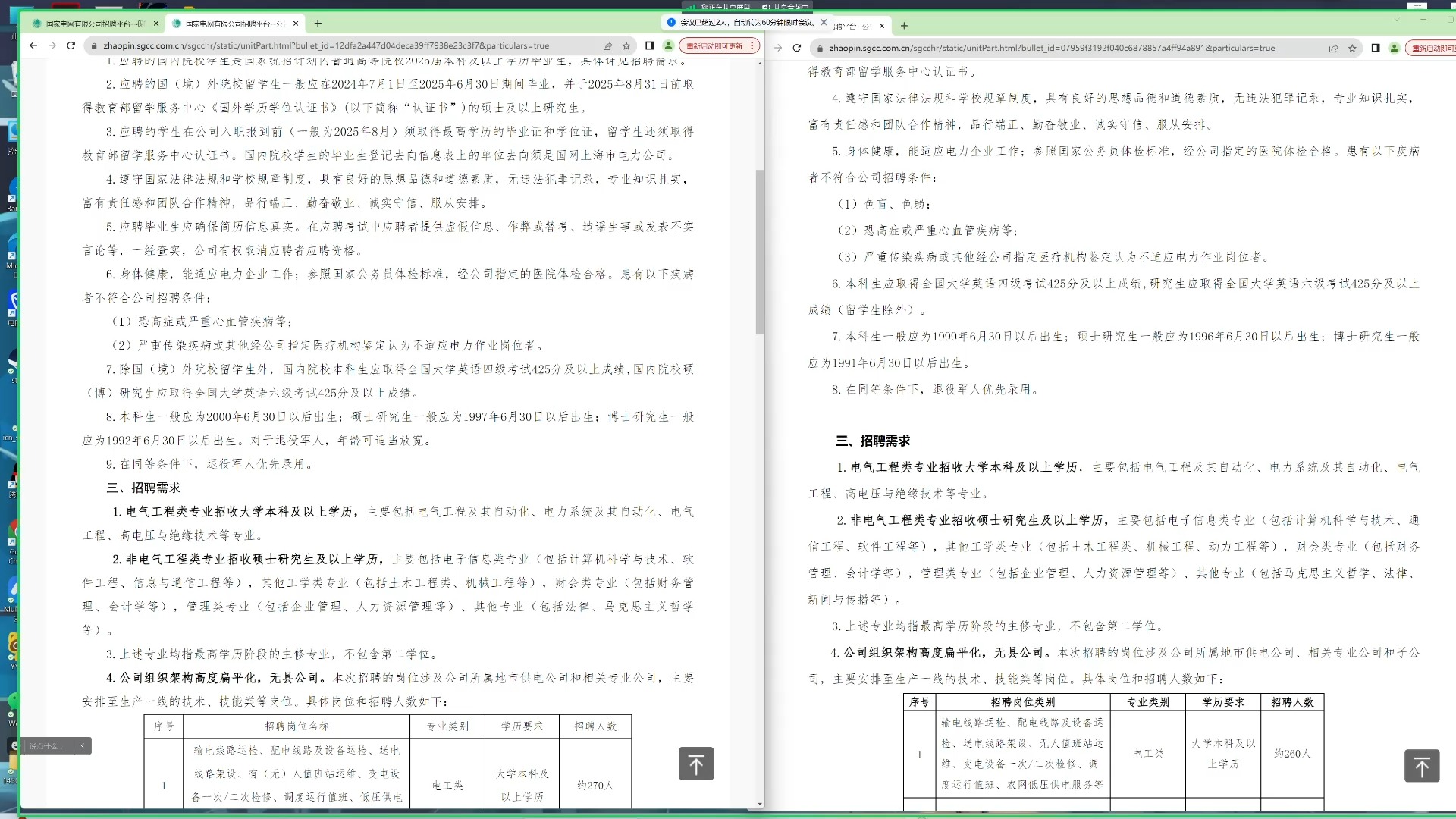Click the back-to-top arrow in right window

tap(1422, 766)
